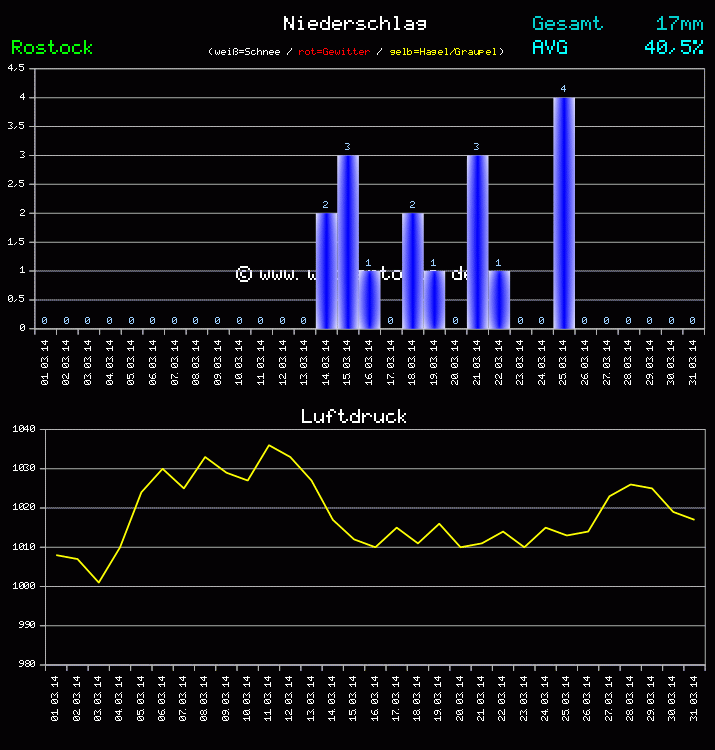
Task: Select the 17mm total value
Action: pos(679,23)
